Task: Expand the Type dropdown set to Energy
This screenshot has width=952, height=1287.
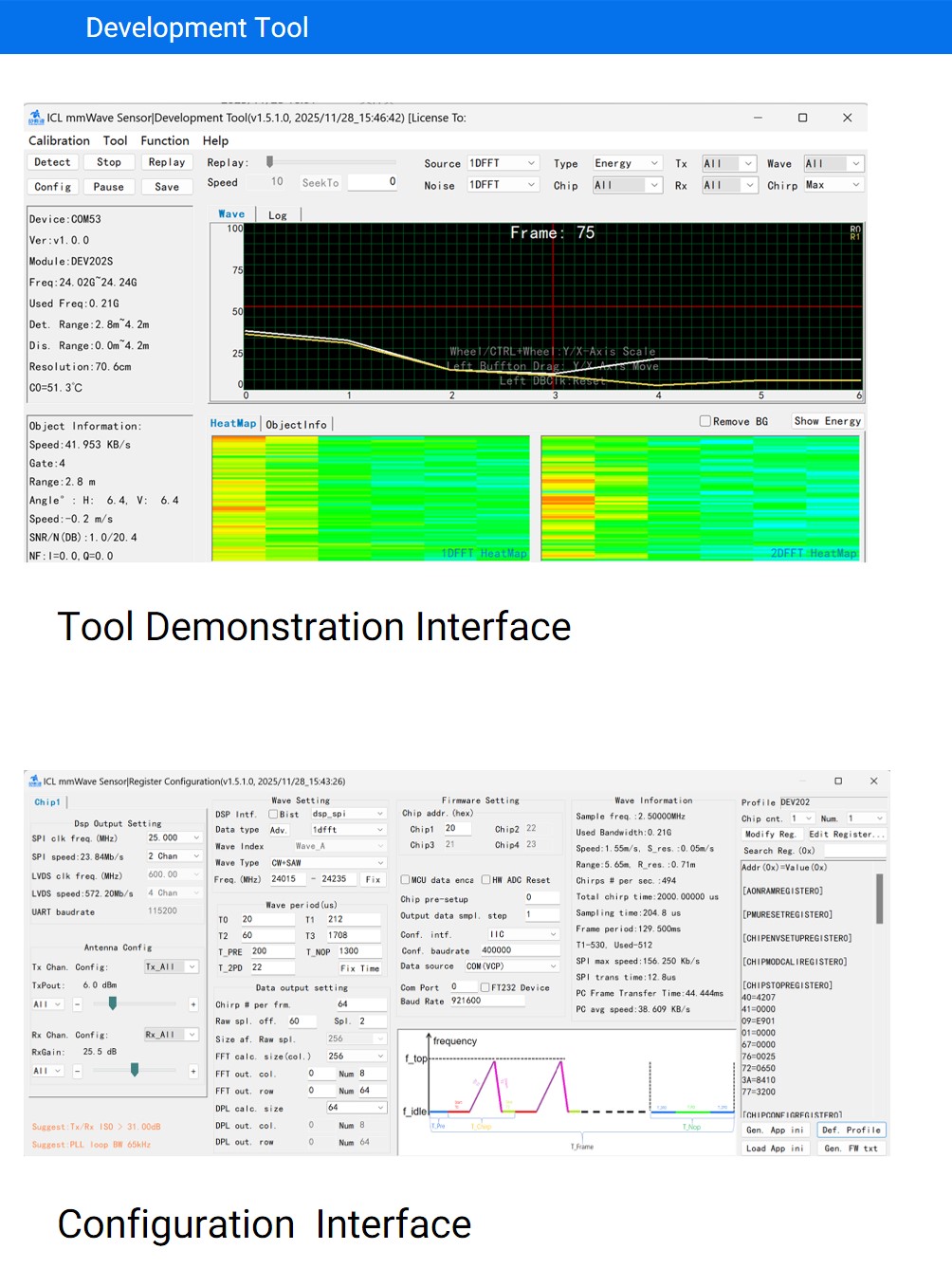Action: (626, 163)
